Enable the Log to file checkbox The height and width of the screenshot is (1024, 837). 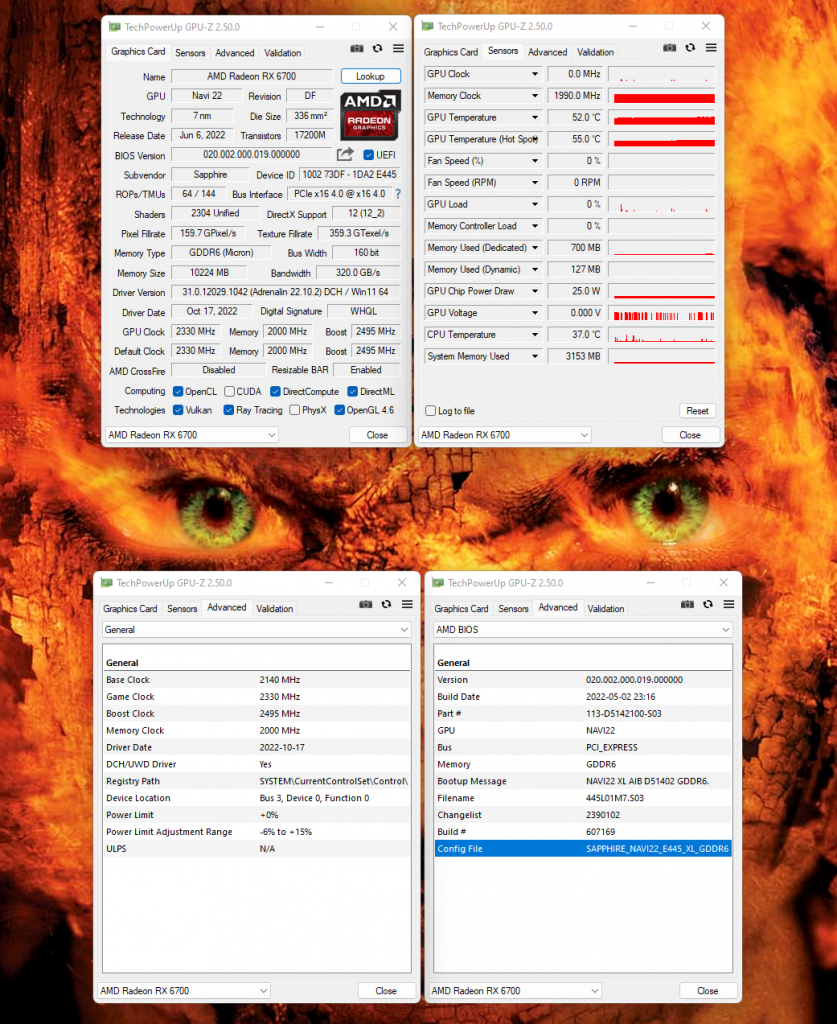pos(430,411)
